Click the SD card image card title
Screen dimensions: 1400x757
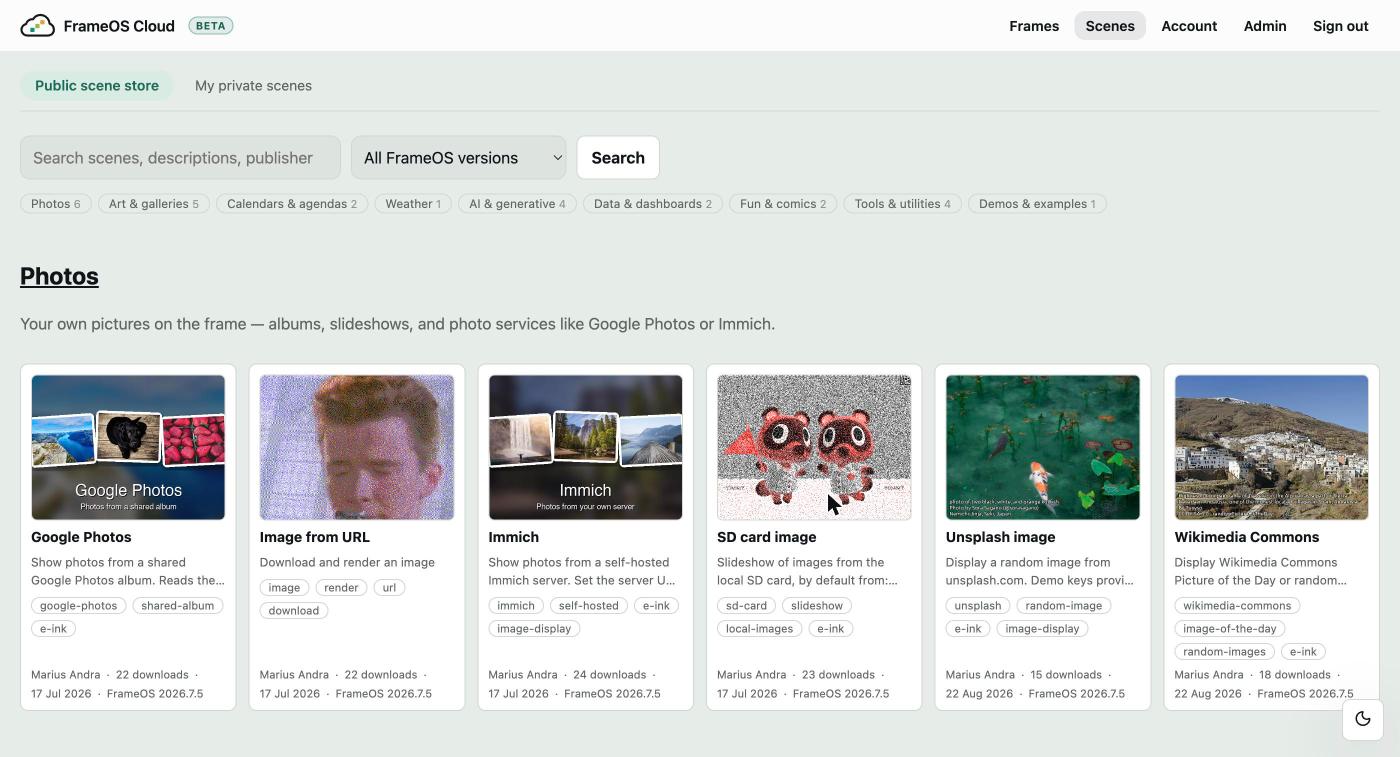(767, 537)
